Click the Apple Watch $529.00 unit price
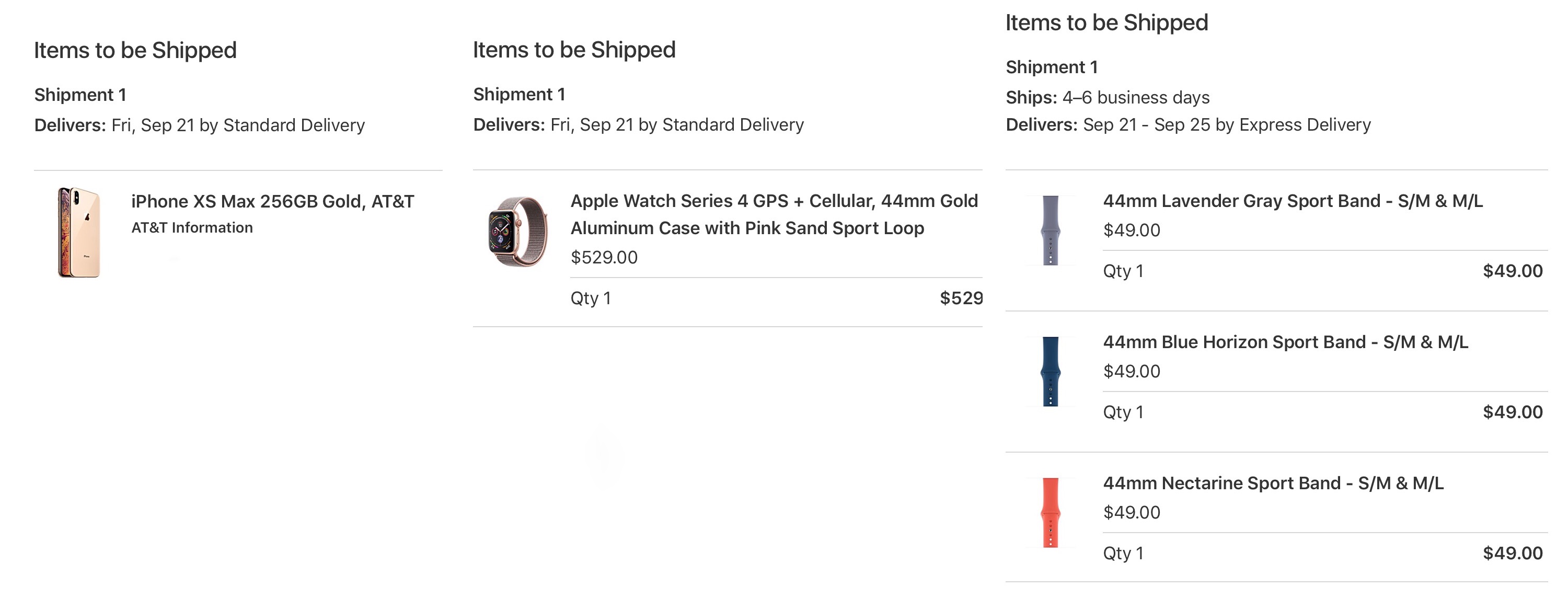Screen dimensions: 1568x599 (604, 258)
